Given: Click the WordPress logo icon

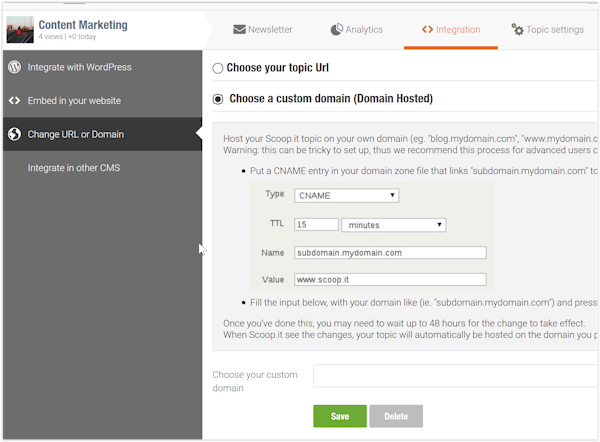Looking at the screenshot, I should tap(14, 67).
